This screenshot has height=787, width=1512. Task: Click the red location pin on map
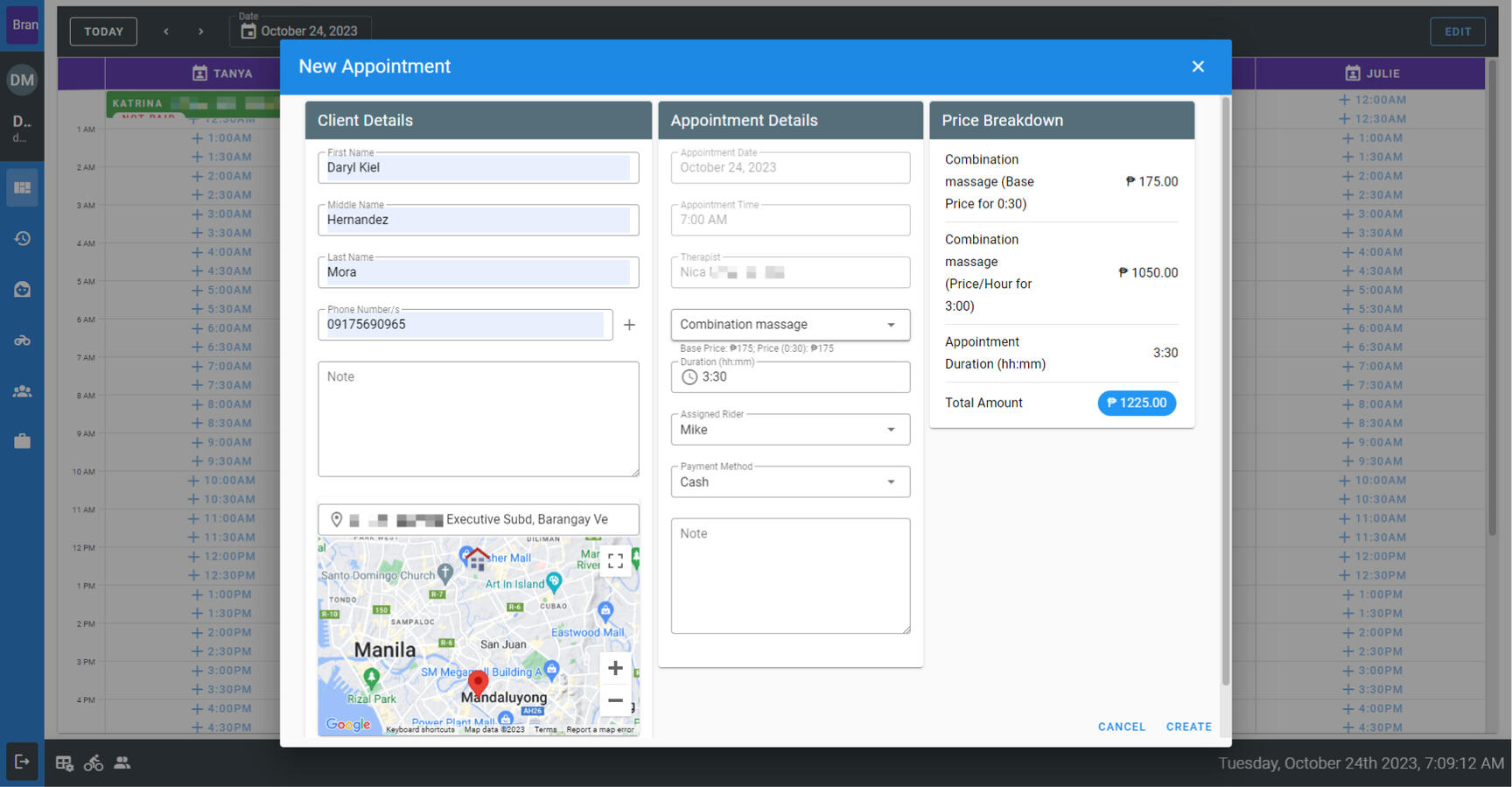(x=478, y=682)
